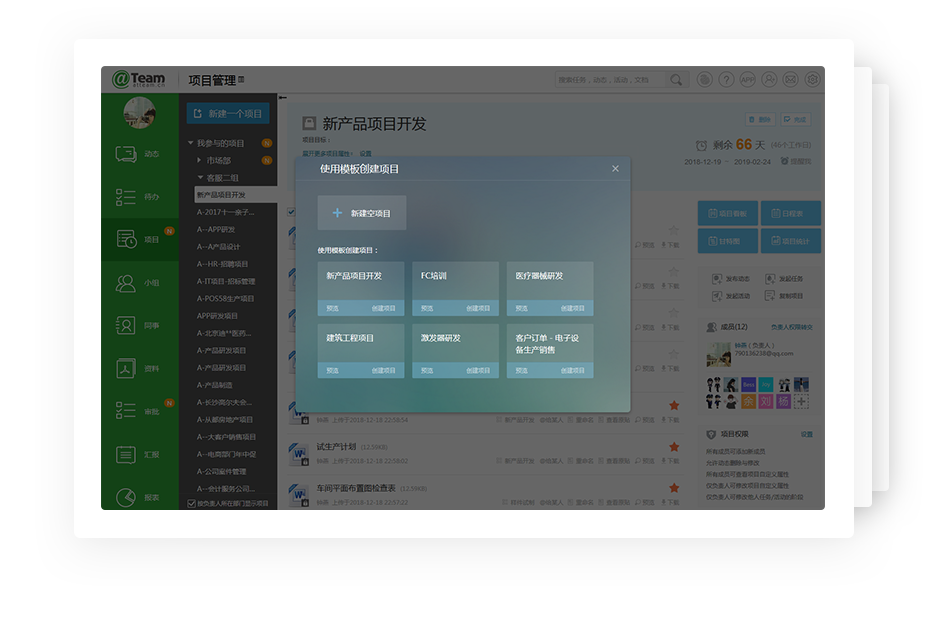Open the help question mark icon
Viewport: 940px width, 618px height.
pyautogui.click(x=727, y=80)
